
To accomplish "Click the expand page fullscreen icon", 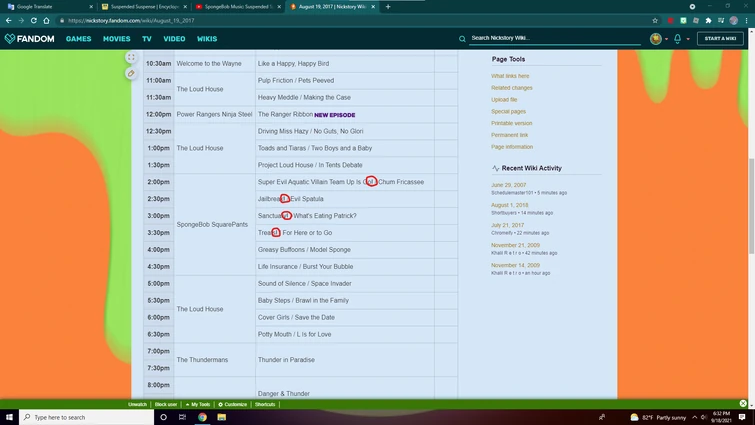I will click(131, 57).
